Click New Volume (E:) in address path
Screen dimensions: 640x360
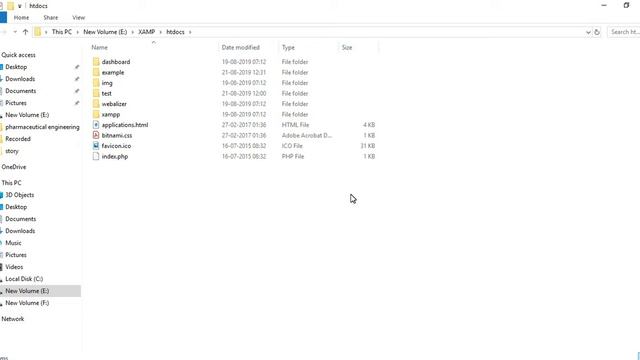click(105, 32)
